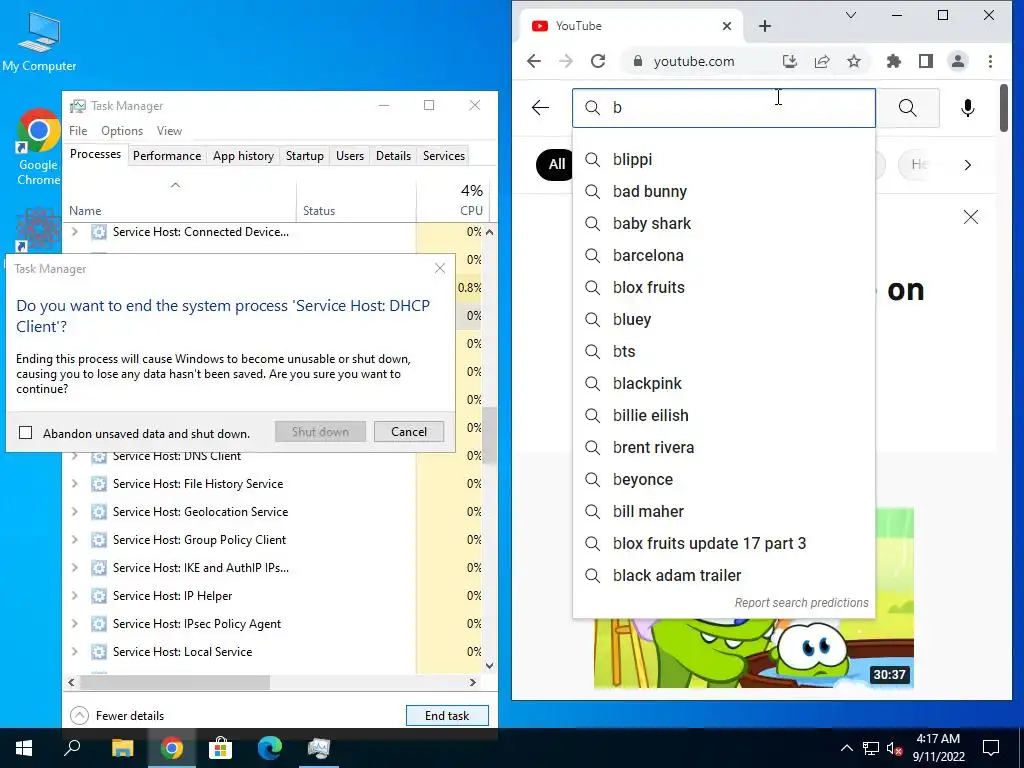Image resolution: width=1024 pixels, height=768 pixels.
Task: Check Abandon unsaved data and shut down
Action: pos(25,433)
